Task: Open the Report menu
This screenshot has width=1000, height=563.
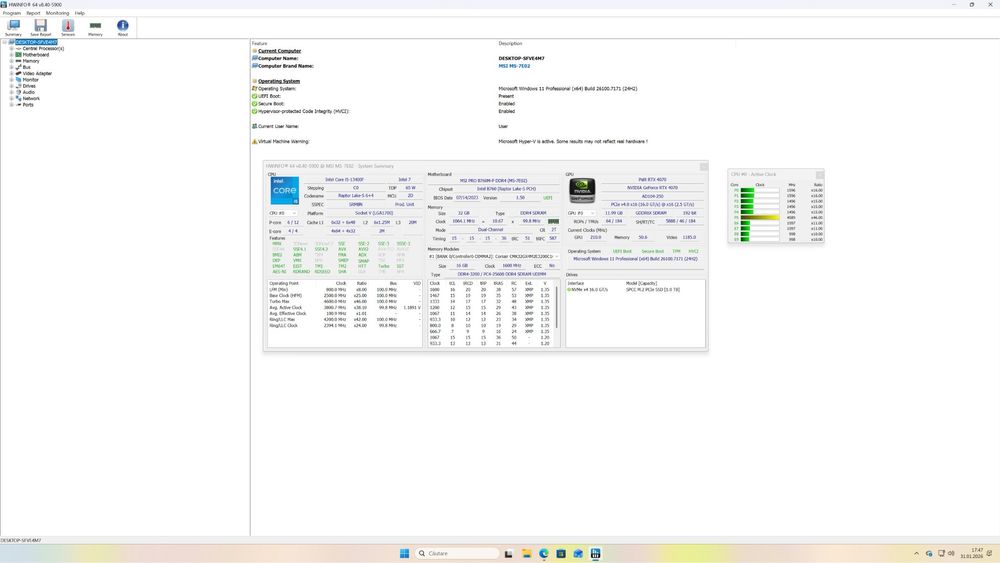Action: click(x=33, y=13)
